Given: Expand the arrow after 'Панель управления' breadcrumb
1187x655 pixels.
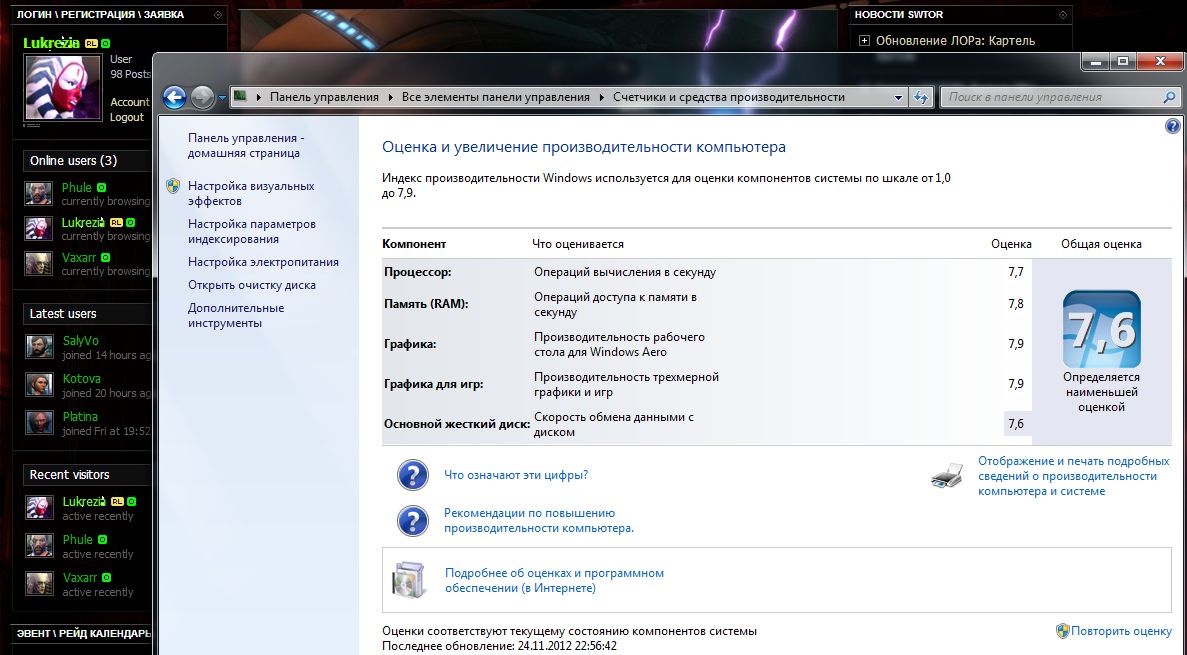Looking at the screenshot, I should pos(390,97).
